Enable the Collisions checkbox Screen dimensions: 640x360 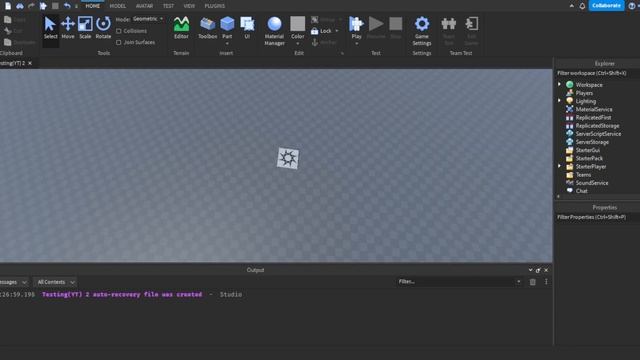119,31
